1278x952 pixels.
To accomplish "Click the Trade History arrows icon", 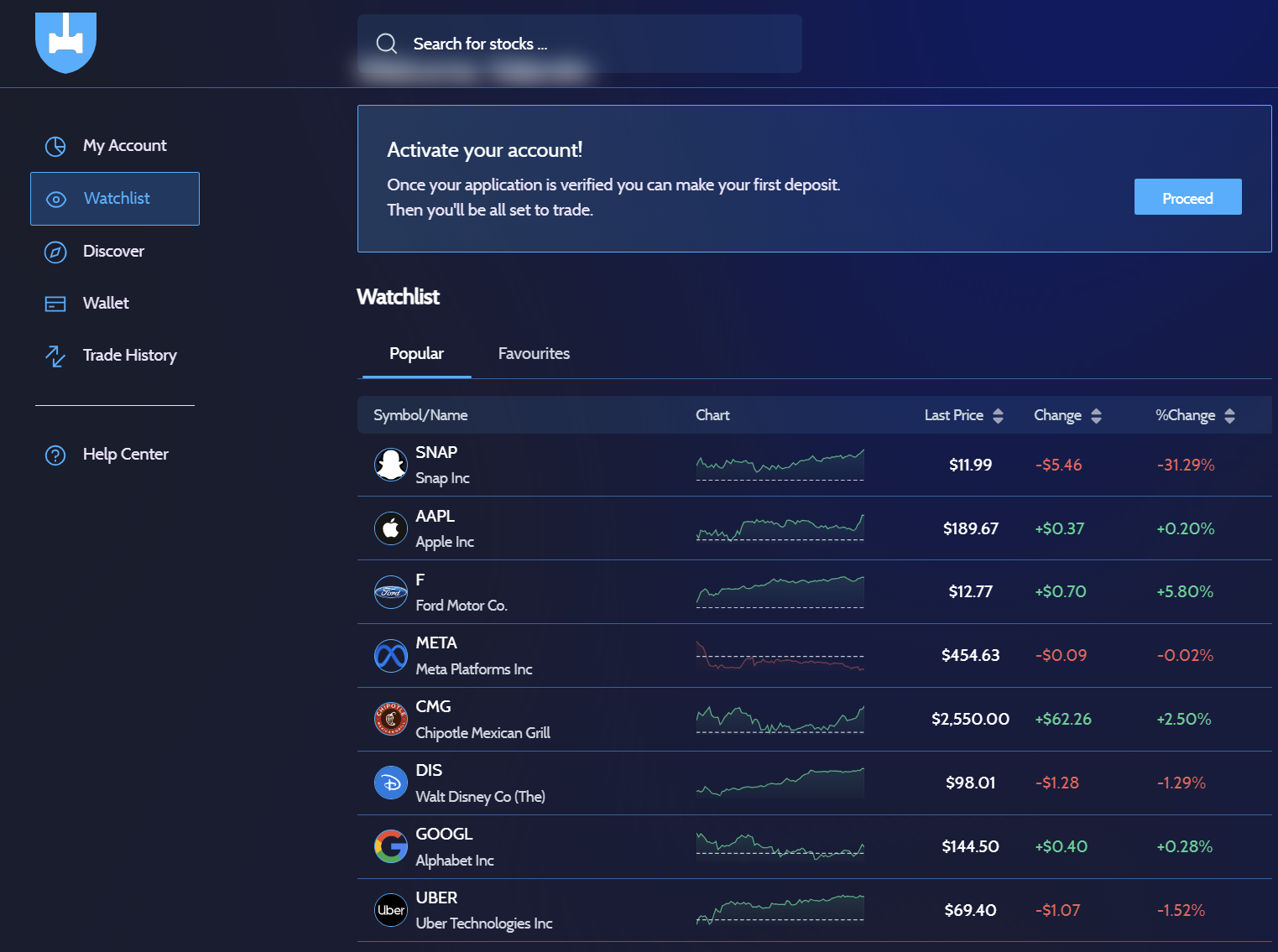I will [x=55, y=356].
